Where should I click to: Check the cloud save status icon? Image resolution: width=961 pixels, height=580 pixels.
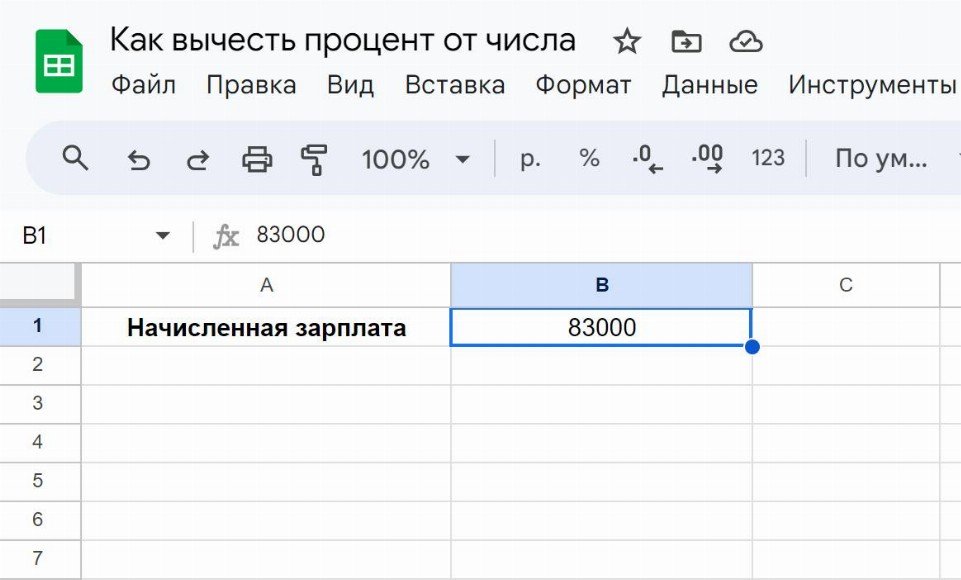tap(746, 42)
